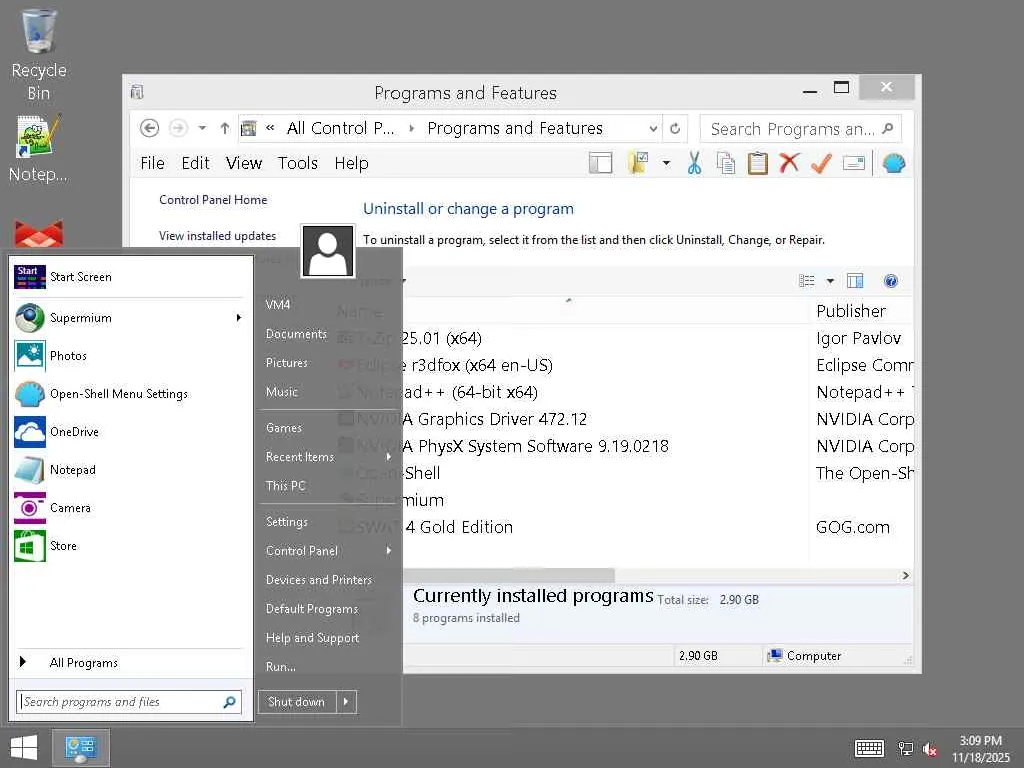Viewport: 1024px width, 768px height.
Task: Click the horizontal scrollbar in program list
Action: click(x=508, y=575)
